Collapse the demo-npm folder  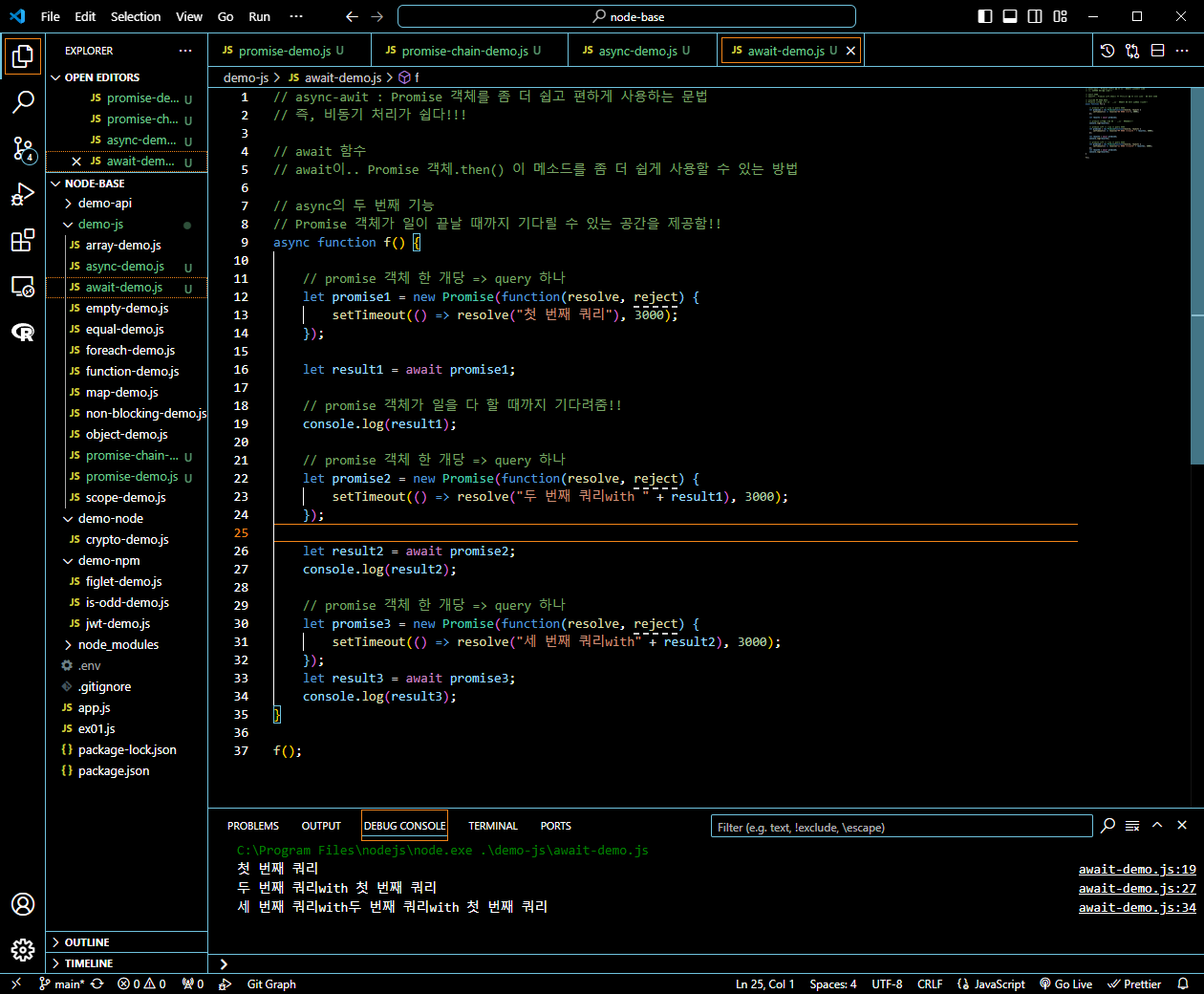click(x=68, y=561)
